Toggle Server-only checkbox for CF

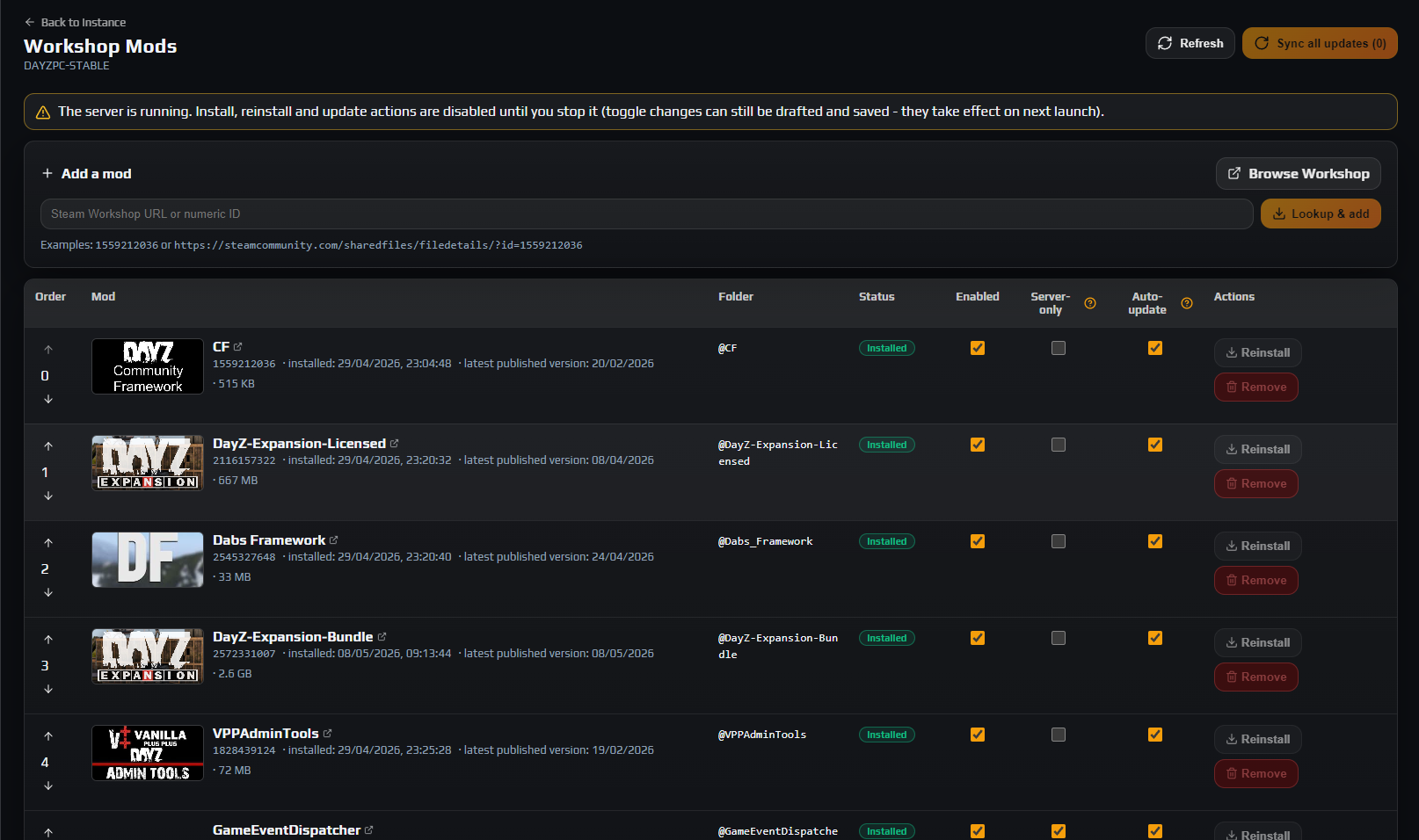coord(1059,348)
